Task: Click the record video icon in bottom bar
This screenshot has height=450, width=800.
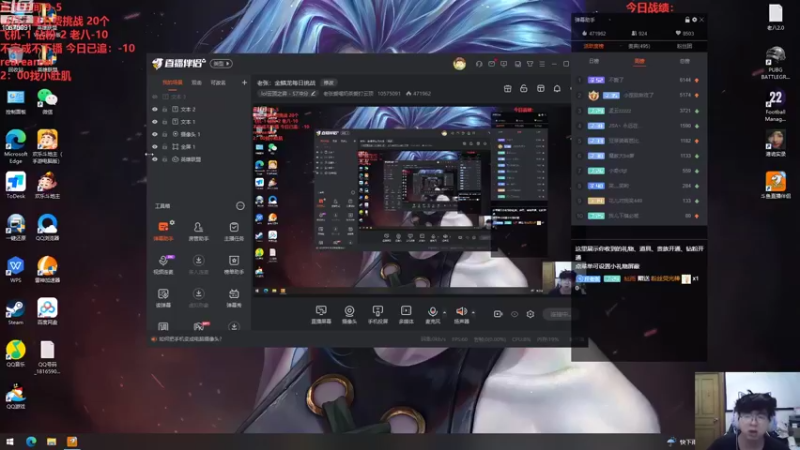Action: (x=498, y=314)
